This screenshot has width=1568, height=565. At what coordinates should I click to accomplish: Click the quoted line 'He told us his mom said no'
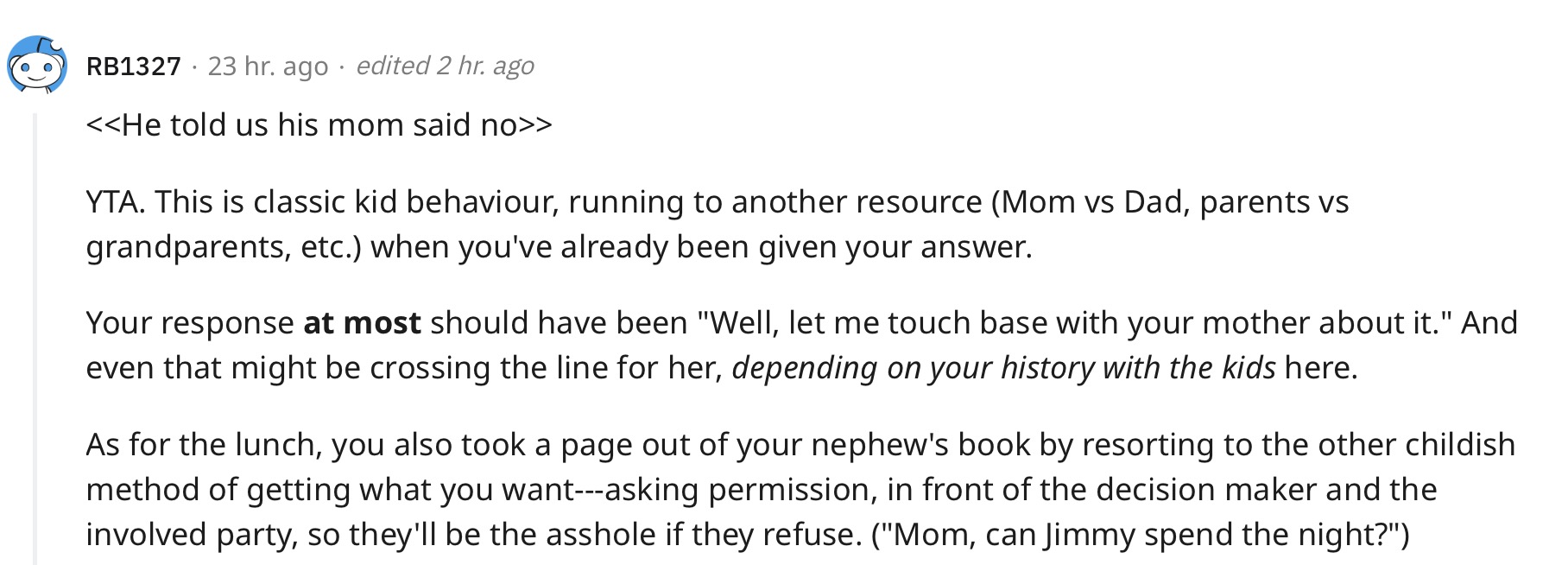(x=319, y=125)
